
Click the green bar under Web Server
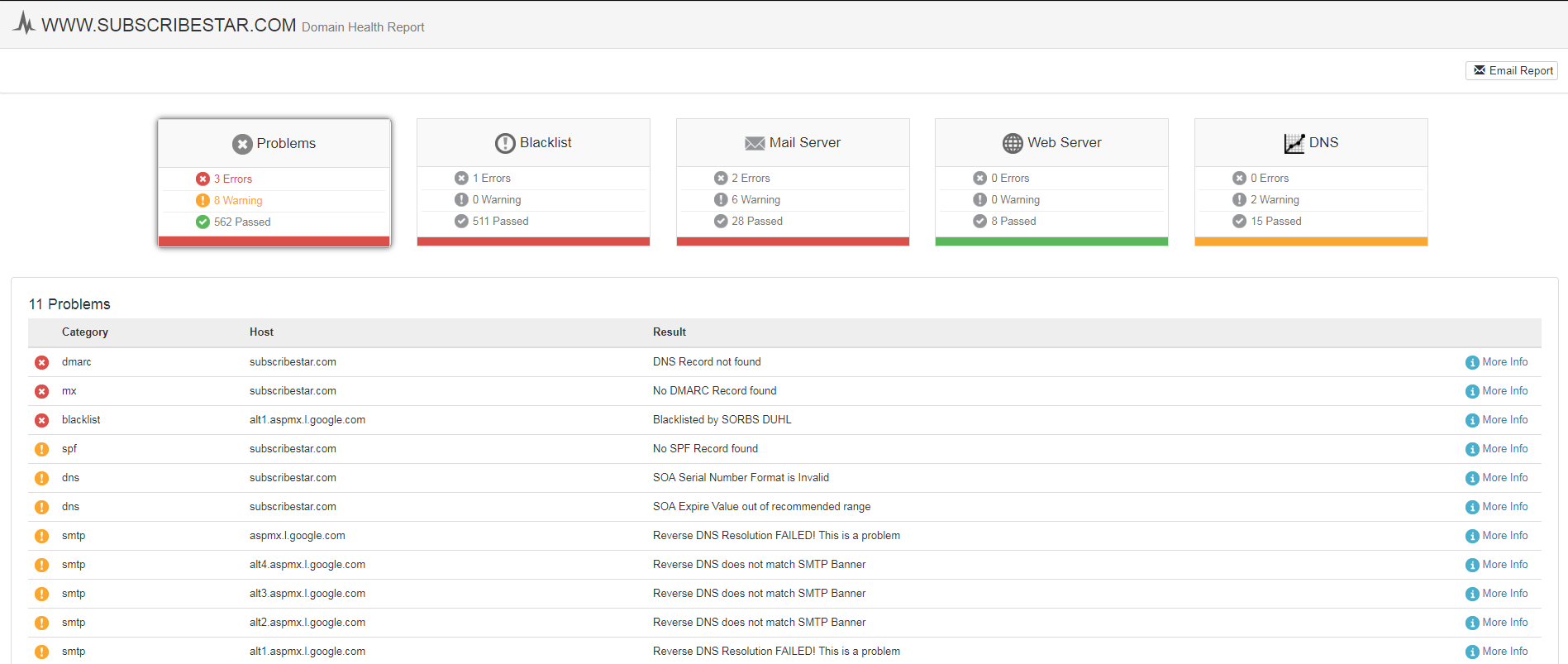1051,241
